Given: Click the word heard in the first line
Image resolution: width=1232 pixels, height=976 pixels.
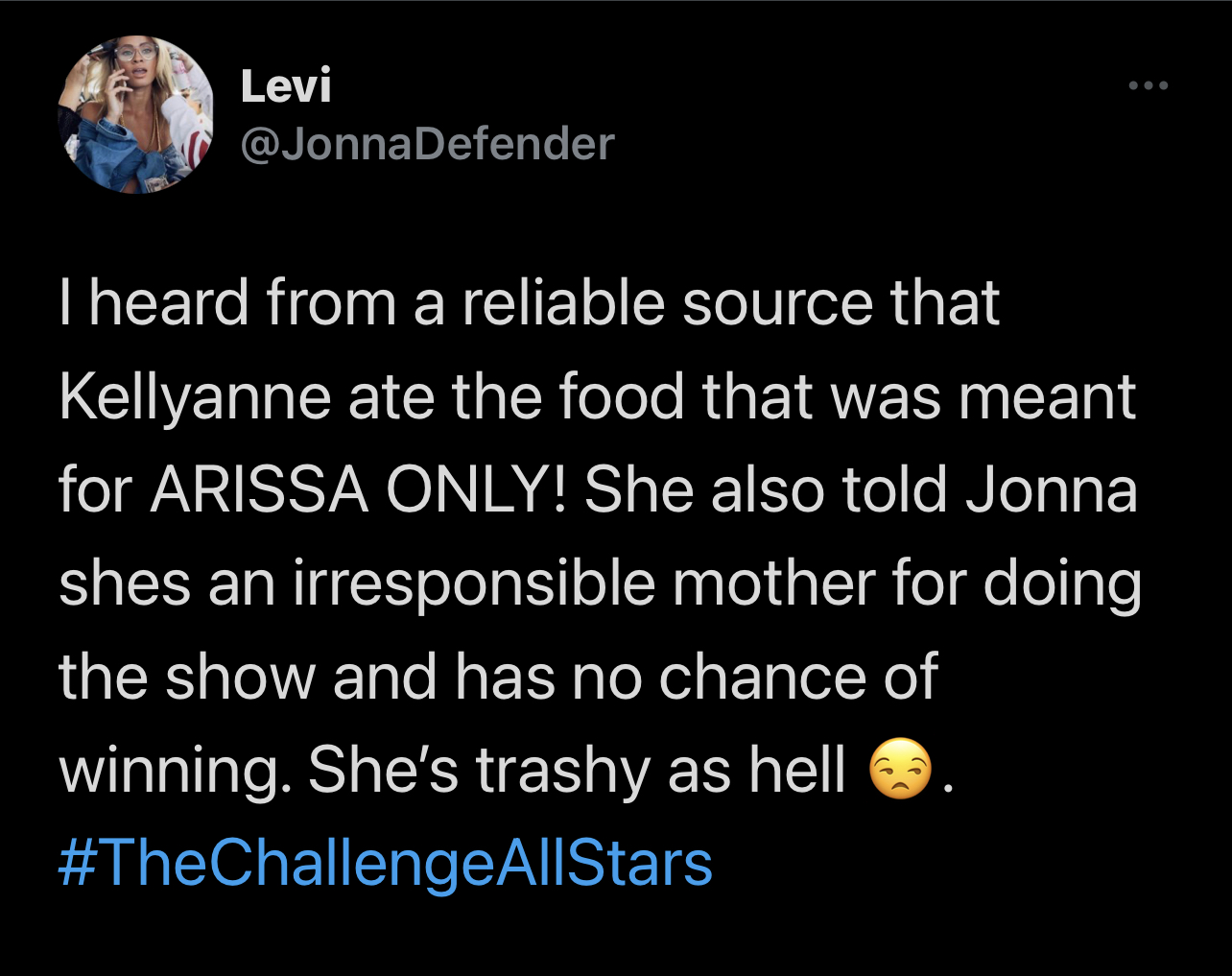Looking at the screenshot, I should coord(170,303).
